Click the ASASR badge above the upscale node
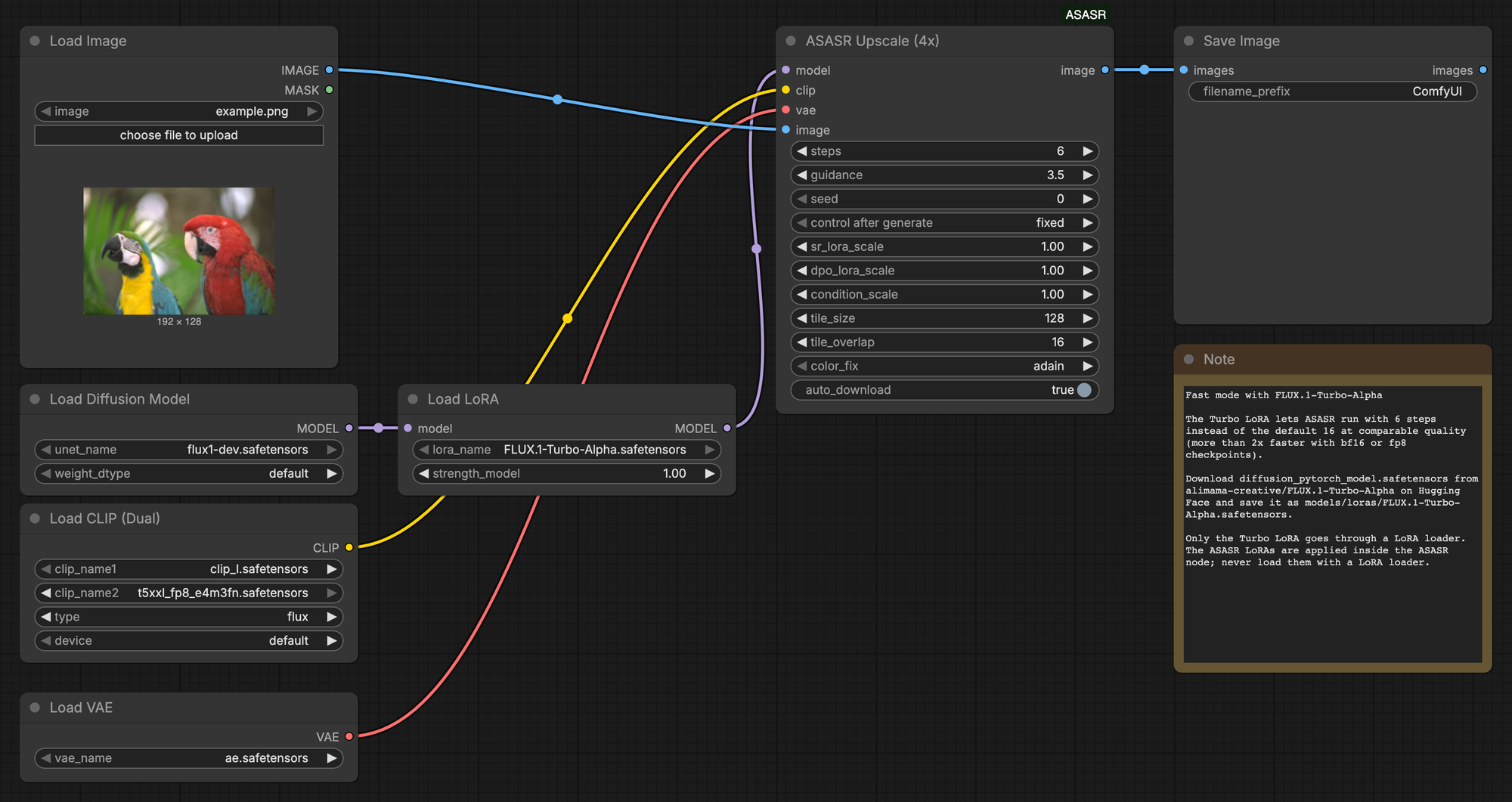The width and height of the screenshot is (1512, 802). (1085, 14)
